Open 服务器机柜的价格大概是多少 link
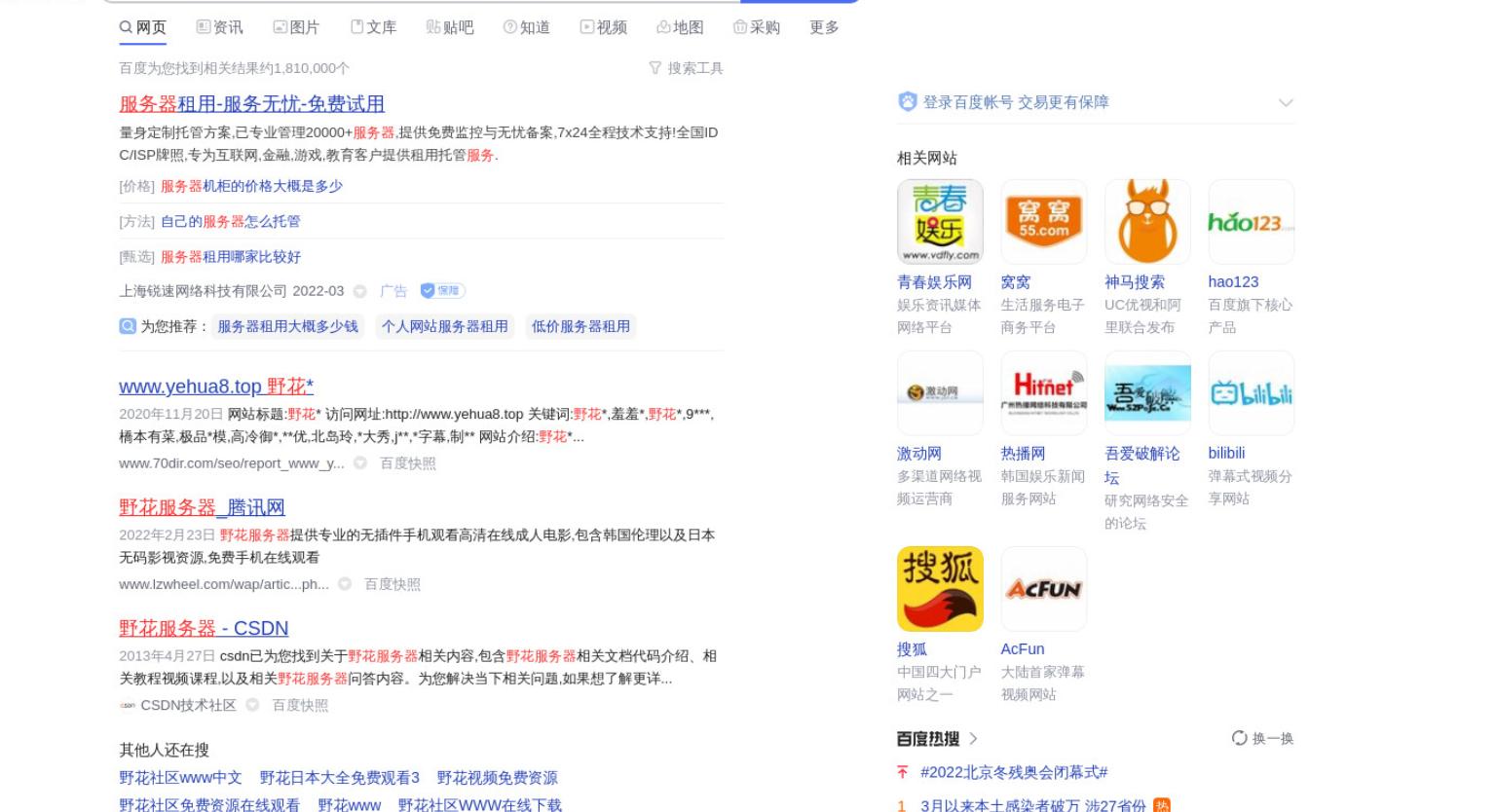1496x812 pixels. click(x=251, y=186)
